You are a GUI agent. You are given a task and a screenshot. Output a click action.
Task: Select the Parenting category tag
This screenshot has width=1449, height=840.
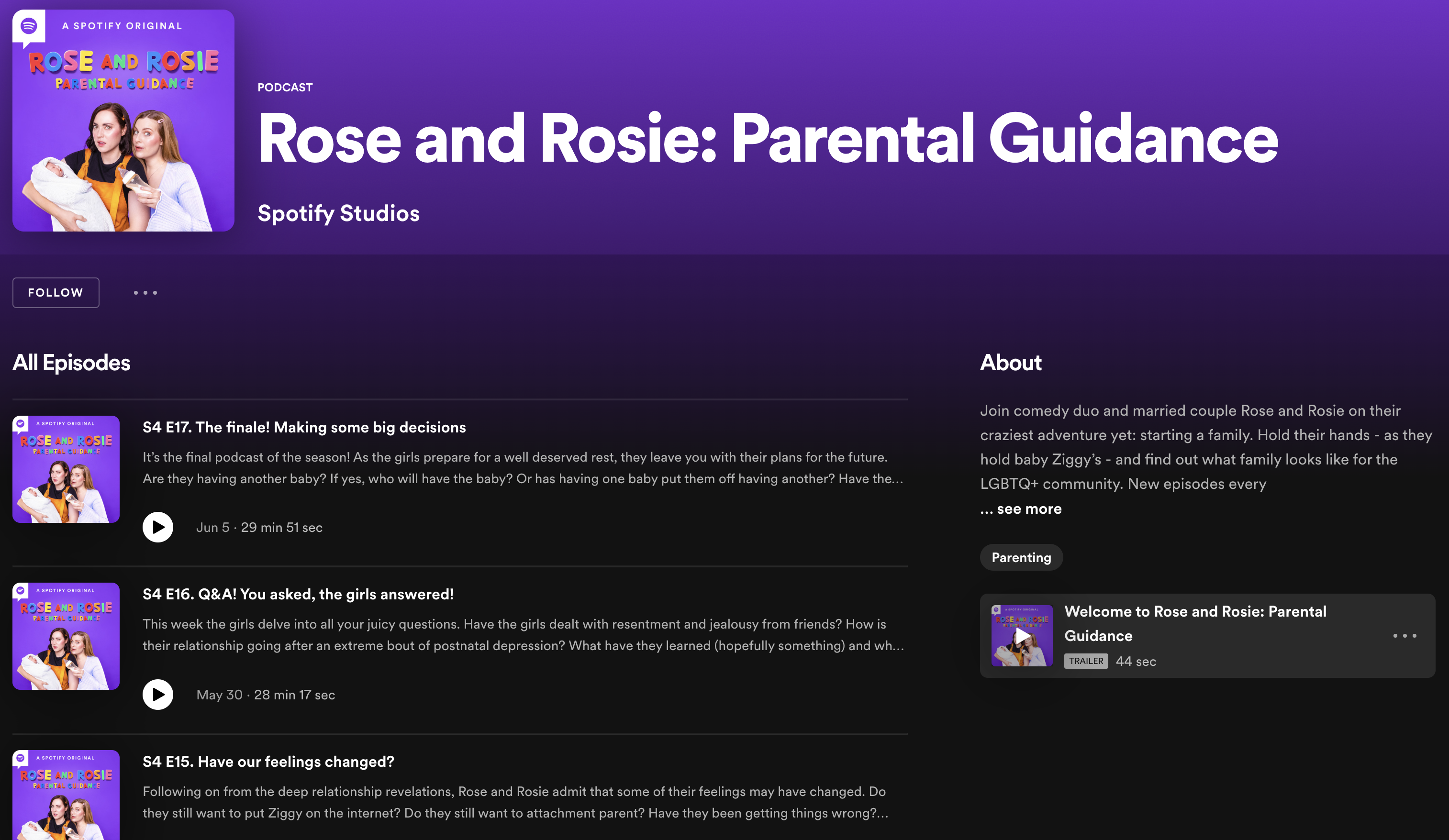click(1021, 557)
